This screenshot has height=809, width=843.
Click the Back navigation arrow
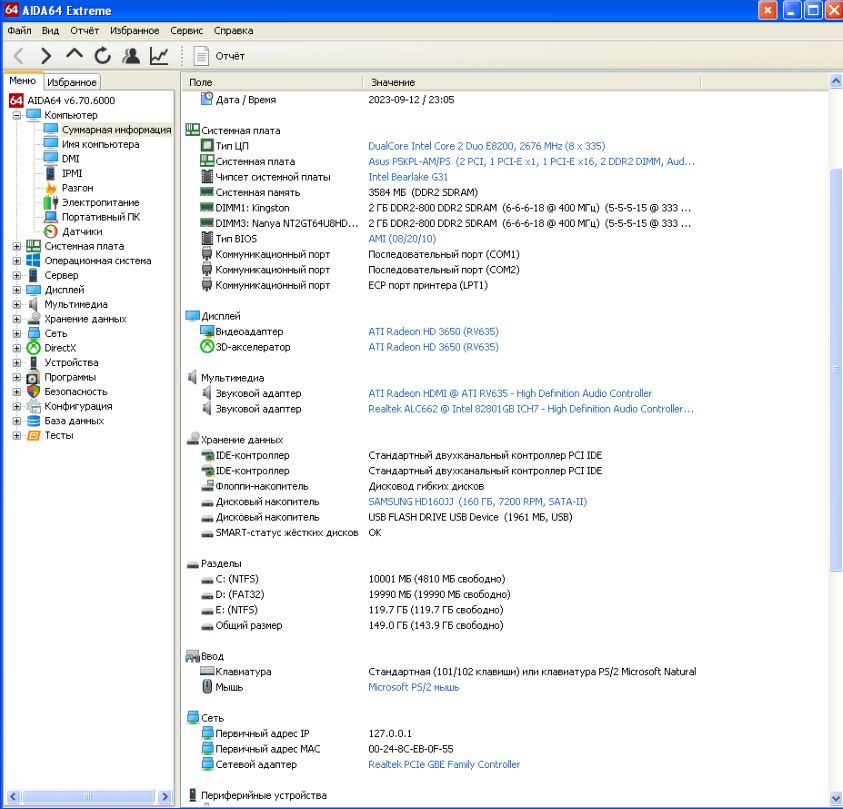click(18, 56)
